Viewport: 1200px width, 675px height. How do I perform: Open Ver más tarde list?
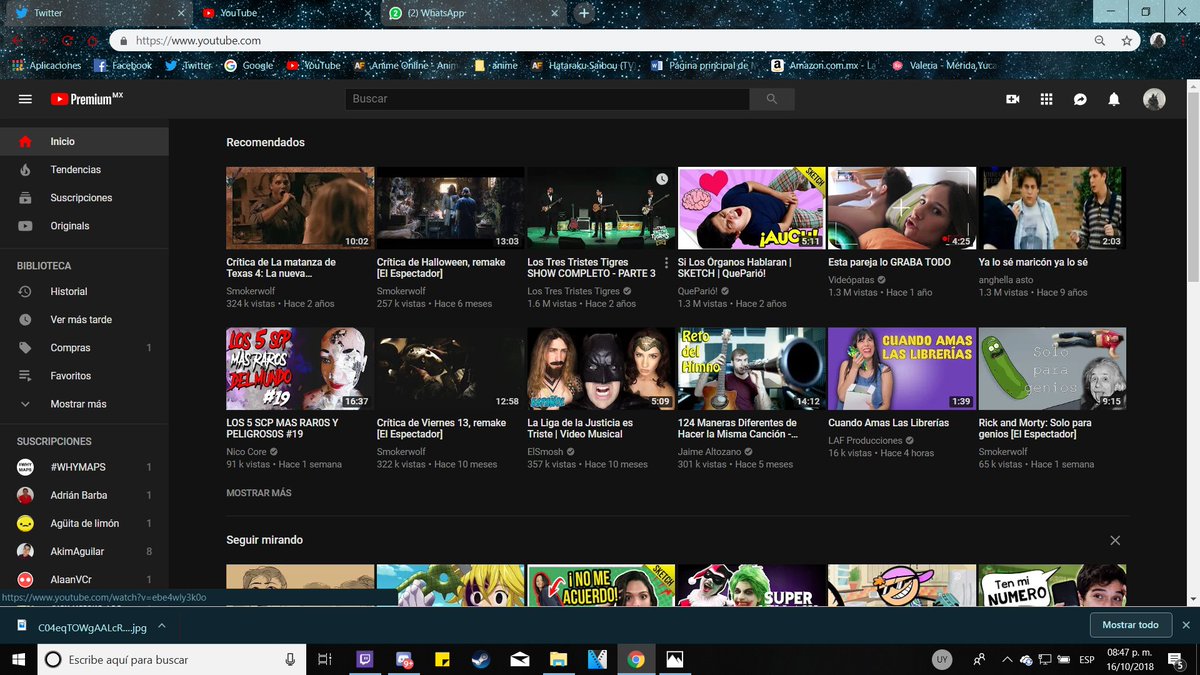[x=84, y=319]
